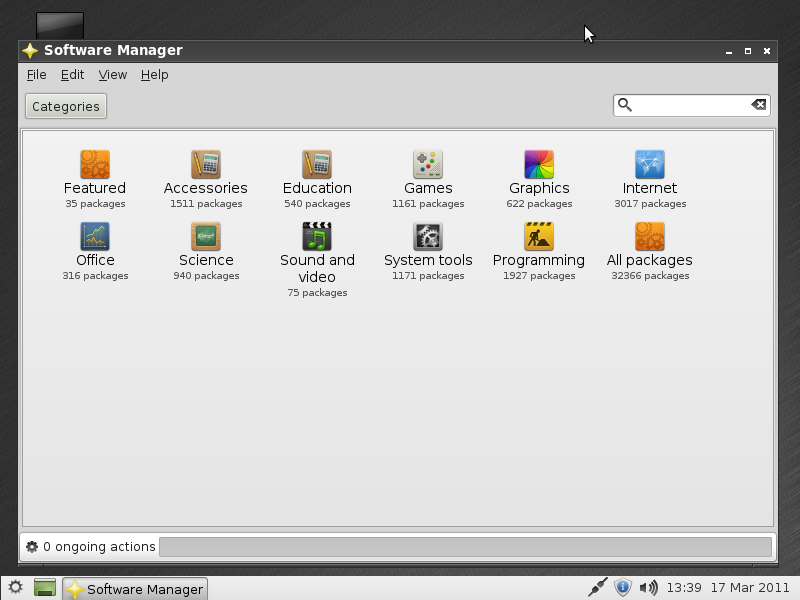Image resolution: width=800 pixels, height=600 pixels.
Task: Open the Sound and video category
Action: pyautogui.click(x=317, y=248)
